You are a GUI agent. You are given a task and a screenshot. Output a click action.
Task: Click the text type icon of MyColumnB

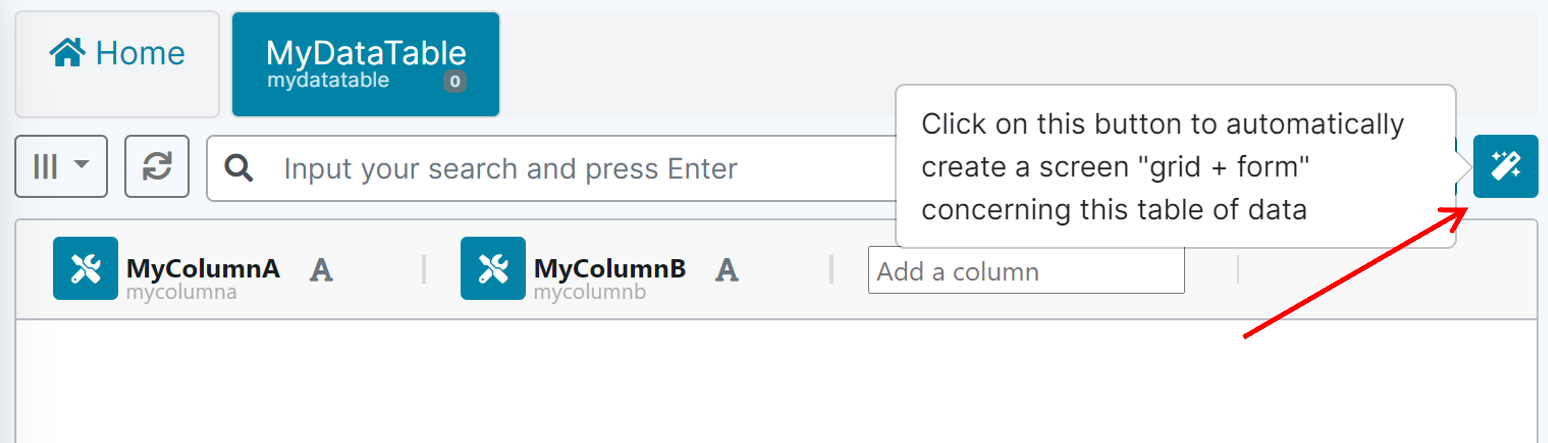click(x=728, y=269)
